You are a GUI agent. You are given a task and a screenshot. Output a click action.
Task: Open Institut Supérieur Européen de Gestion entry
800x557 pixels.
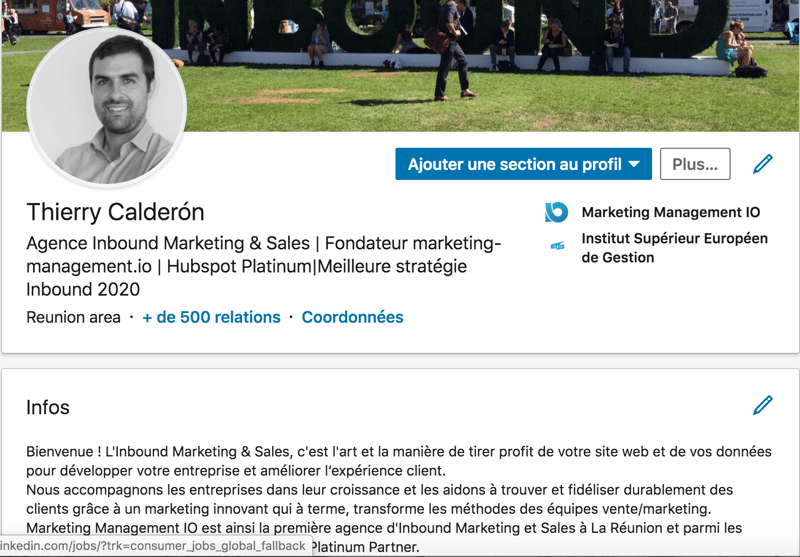coord(674,248)
